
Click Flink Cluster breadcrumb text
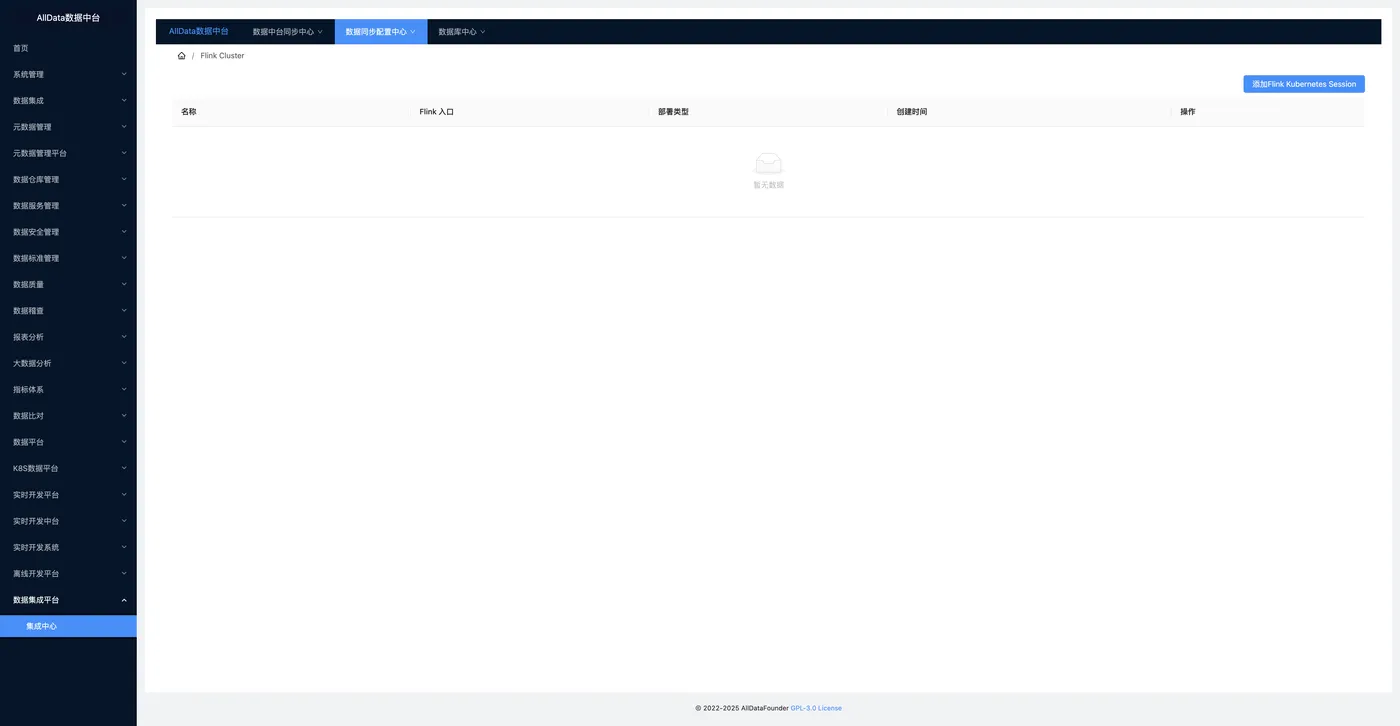(x=222, y=56)
